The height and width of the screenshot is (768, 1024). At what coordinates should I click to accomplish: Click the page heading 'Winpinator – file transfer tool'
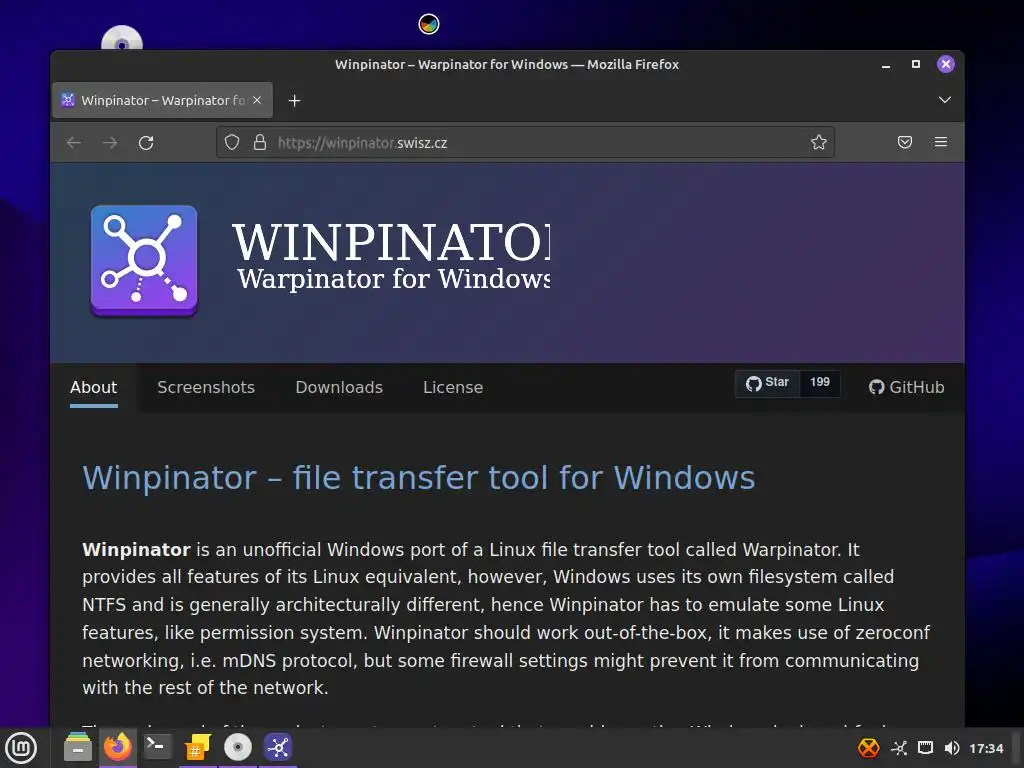418,477
